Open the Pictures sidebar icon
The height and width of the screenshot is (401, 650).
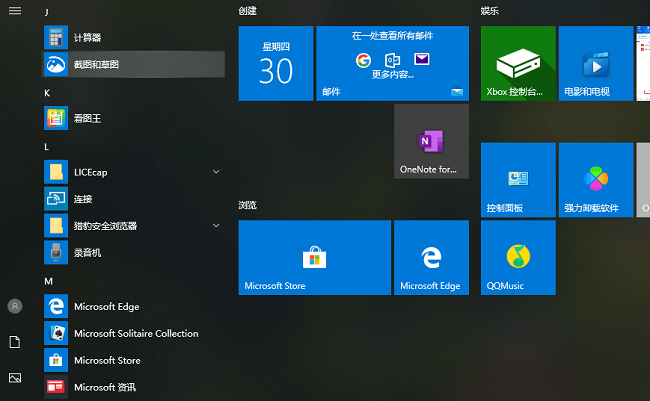coord(15,378)
